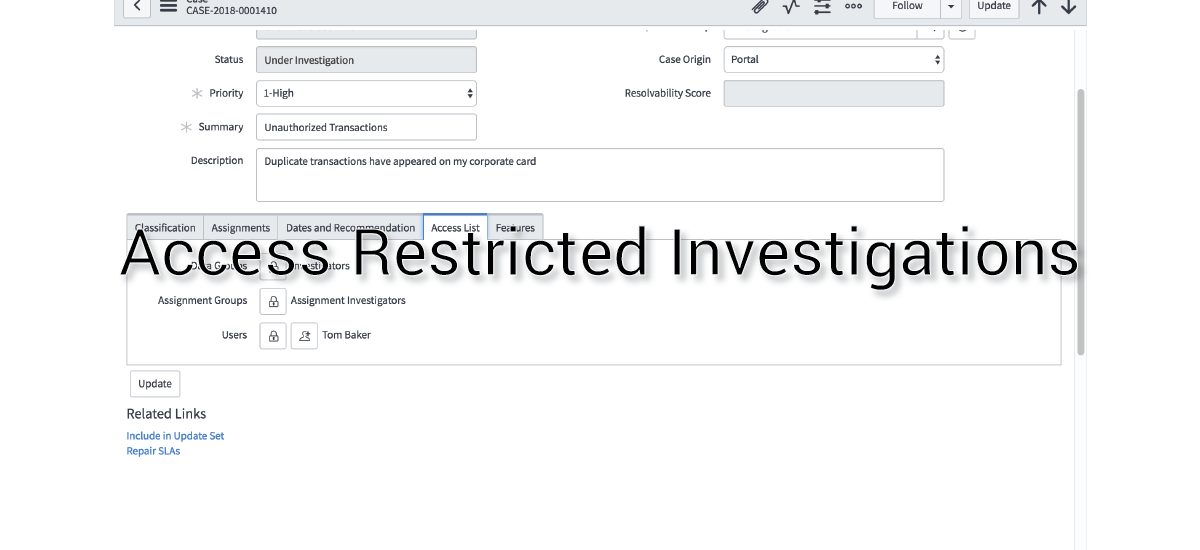
Task: Click the Follow button
Action: coord(907,7)
